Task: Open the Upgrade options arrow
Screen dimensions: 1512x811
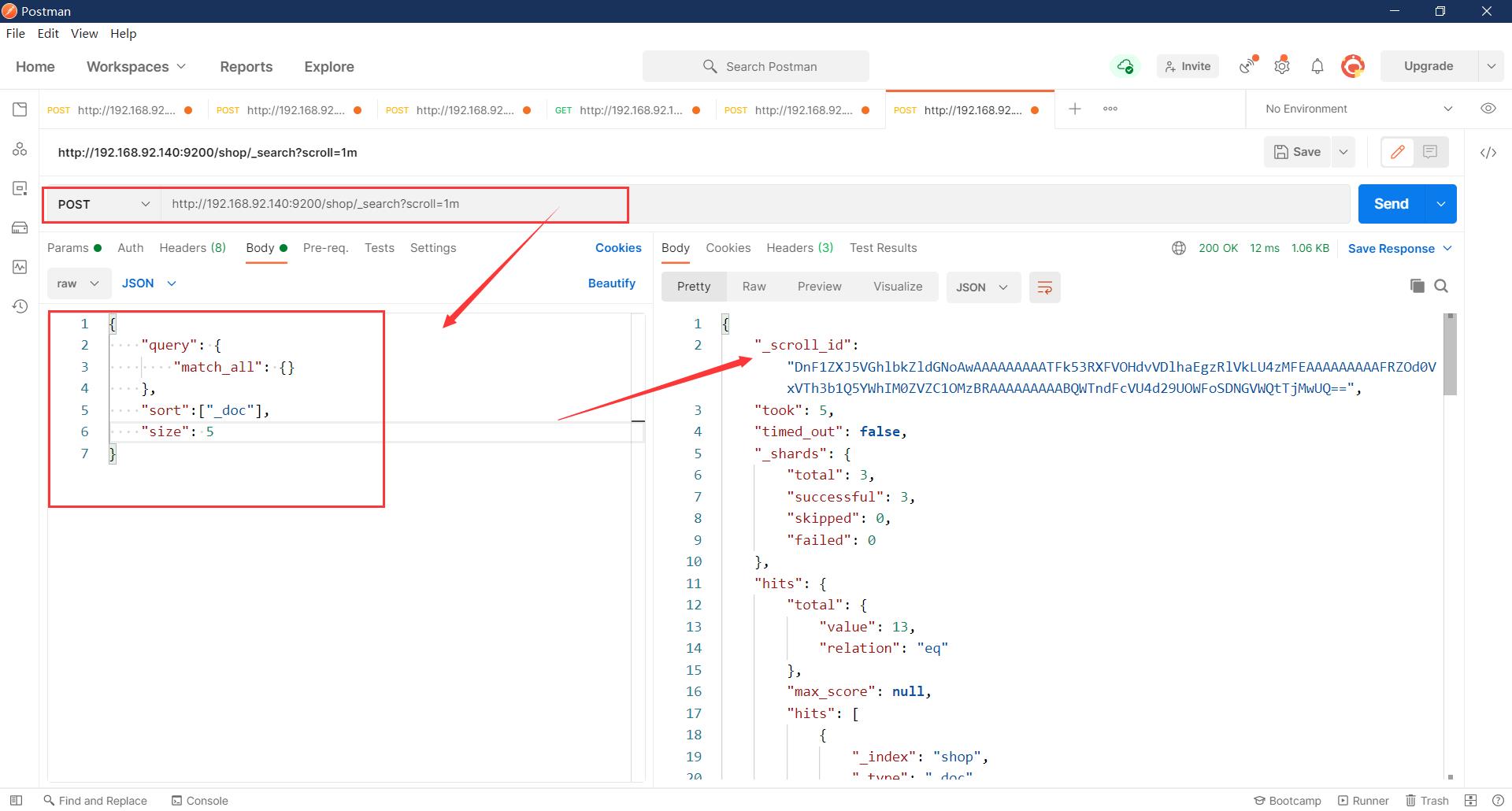Action: (1491, 66)
